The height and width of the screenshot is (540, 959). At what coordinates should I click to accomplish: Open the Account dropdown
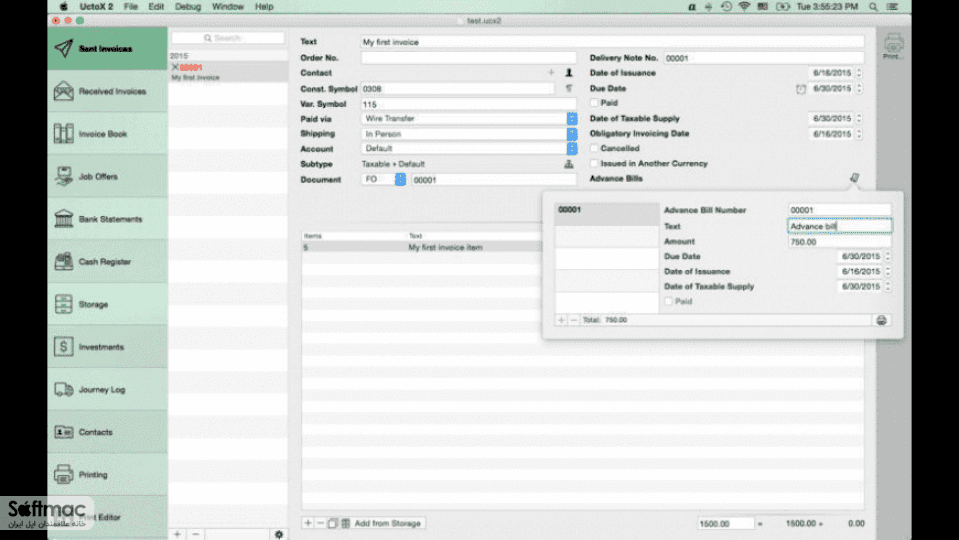click(468, 149)
